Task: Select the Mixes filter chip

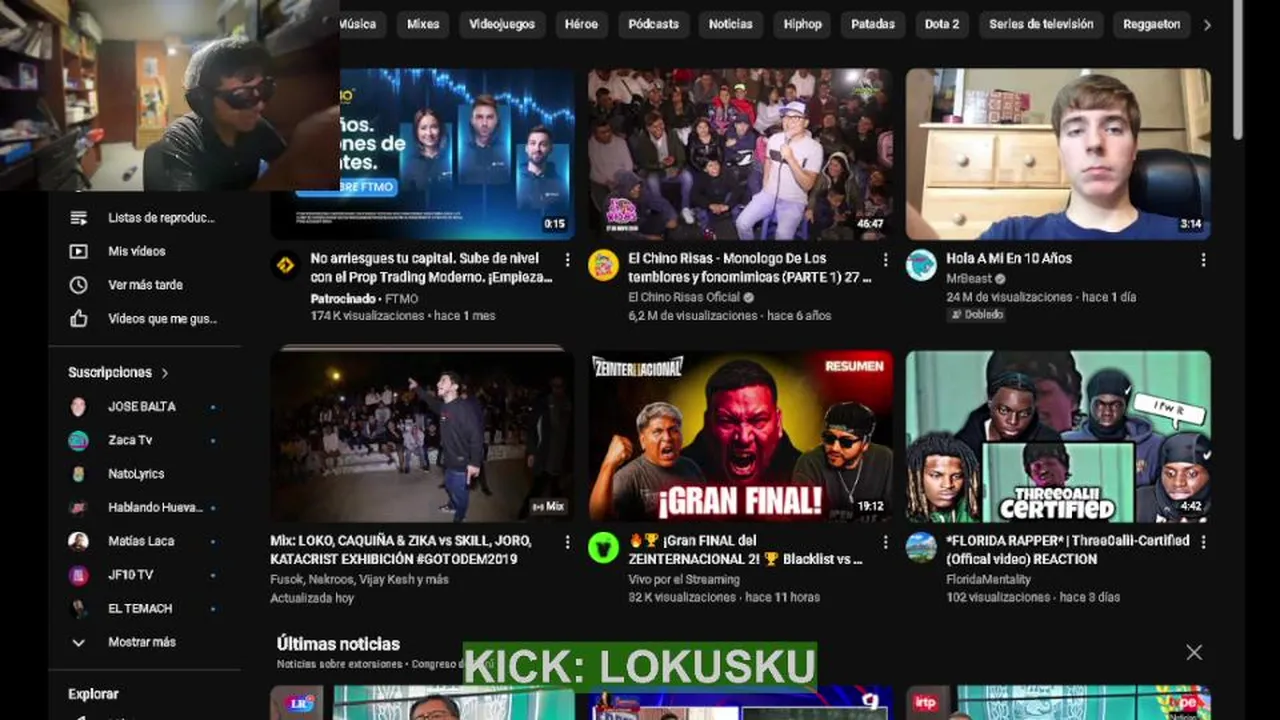Action: pos(423,24)
